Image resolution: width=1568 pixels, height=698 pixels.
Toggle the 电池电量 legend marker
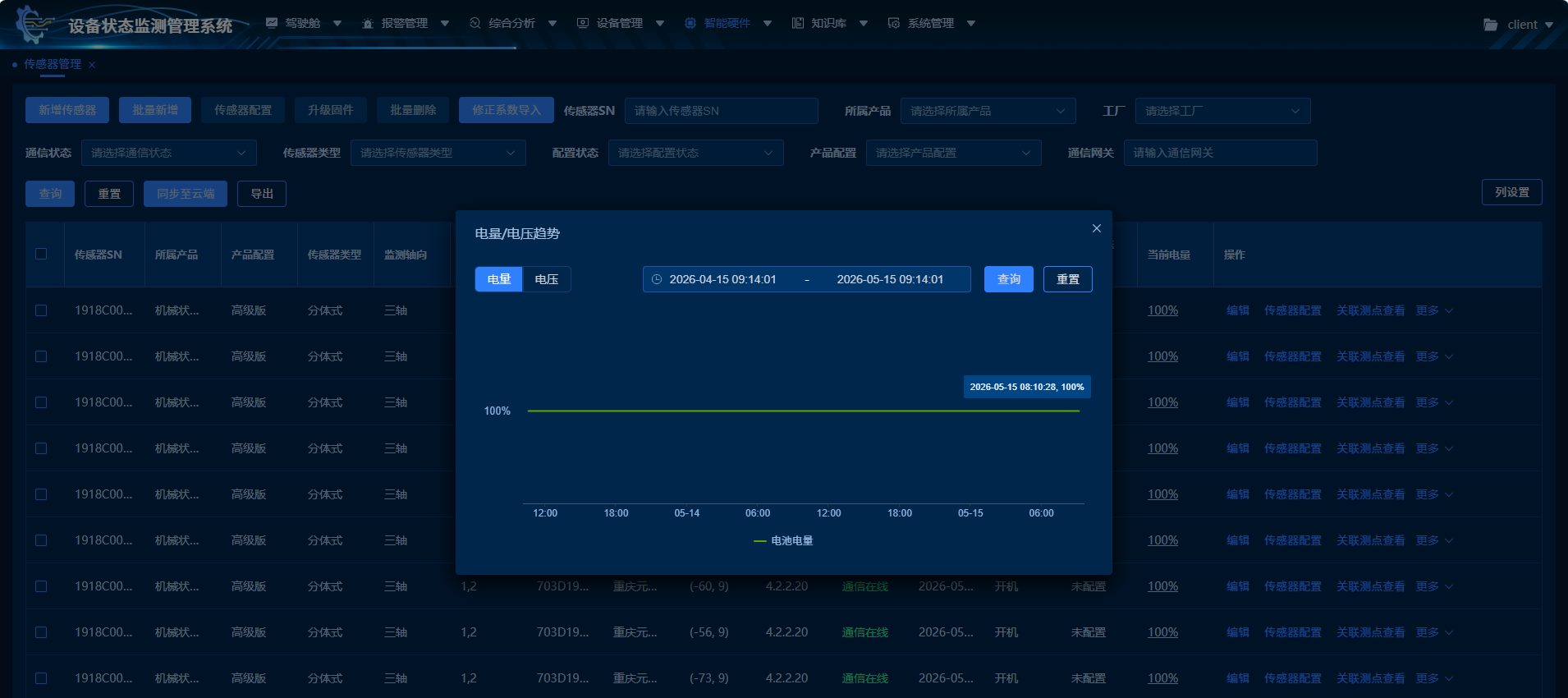pyautogui.click(x=760, y=541)
